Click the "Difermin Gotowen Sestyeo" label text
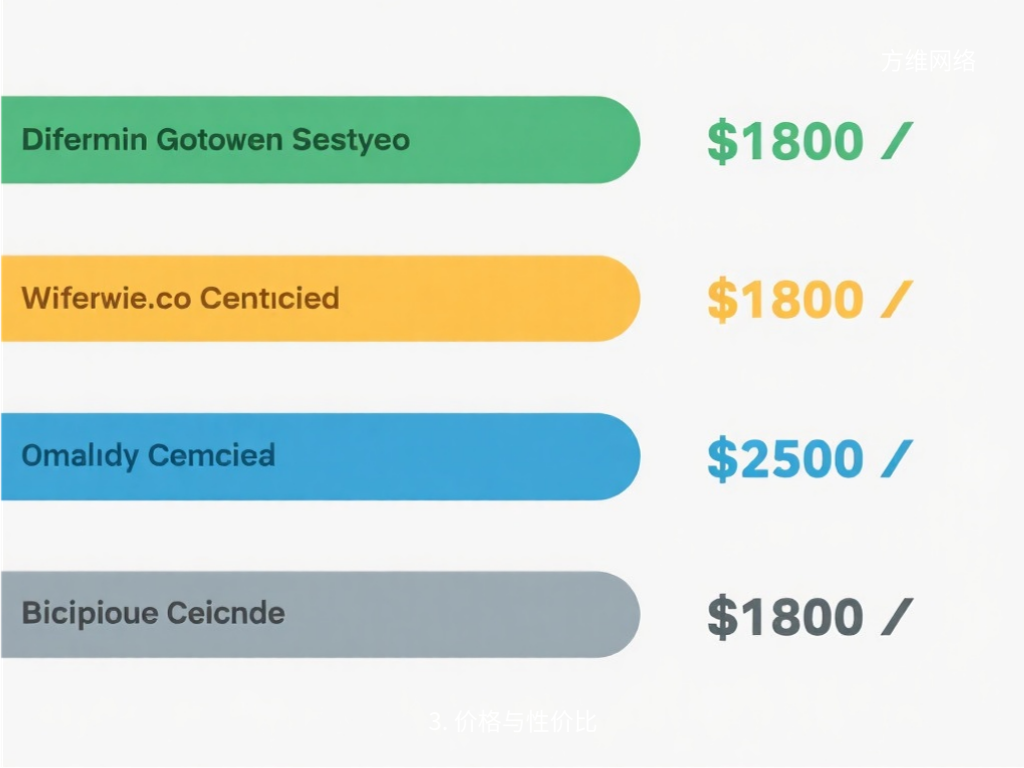 click(x=215, y=139)
